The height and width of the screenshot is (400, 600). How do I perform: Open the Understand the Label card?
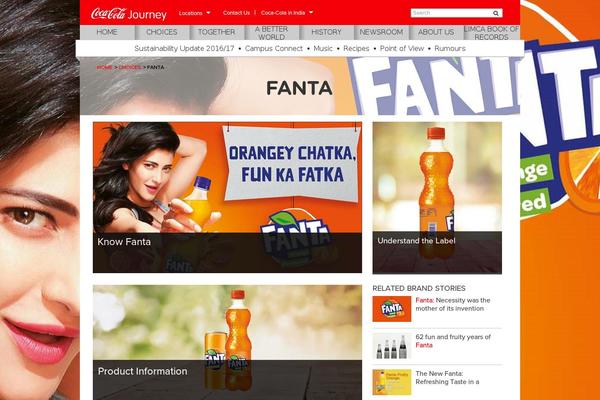[437, 198]
